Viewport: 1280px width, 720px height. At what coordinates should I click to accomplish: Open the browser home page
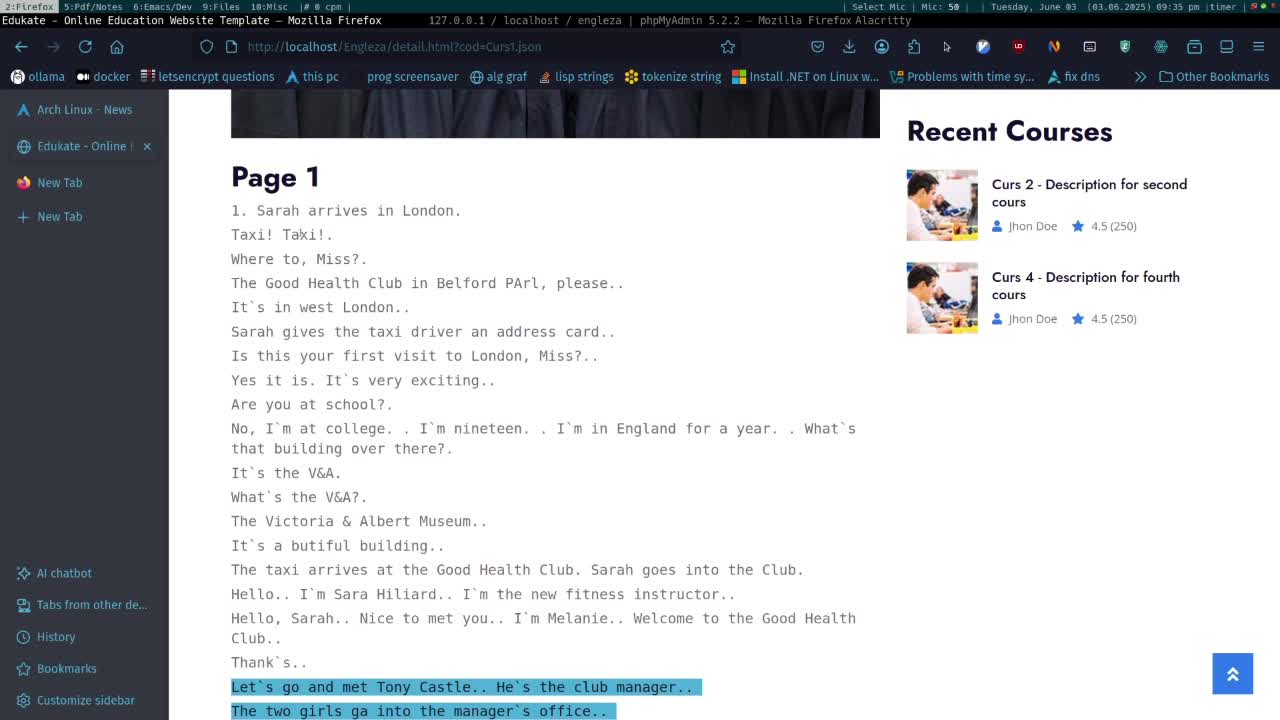tap(117, 46)
